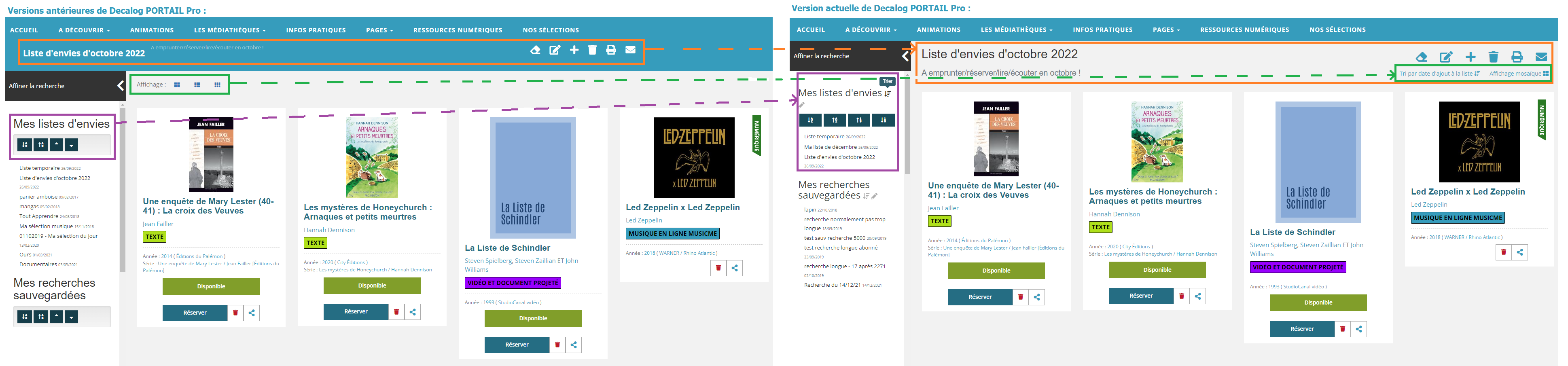
Task: Open 'Les médiathèques' menu in the right navbar
Action: coord(1016,29)
